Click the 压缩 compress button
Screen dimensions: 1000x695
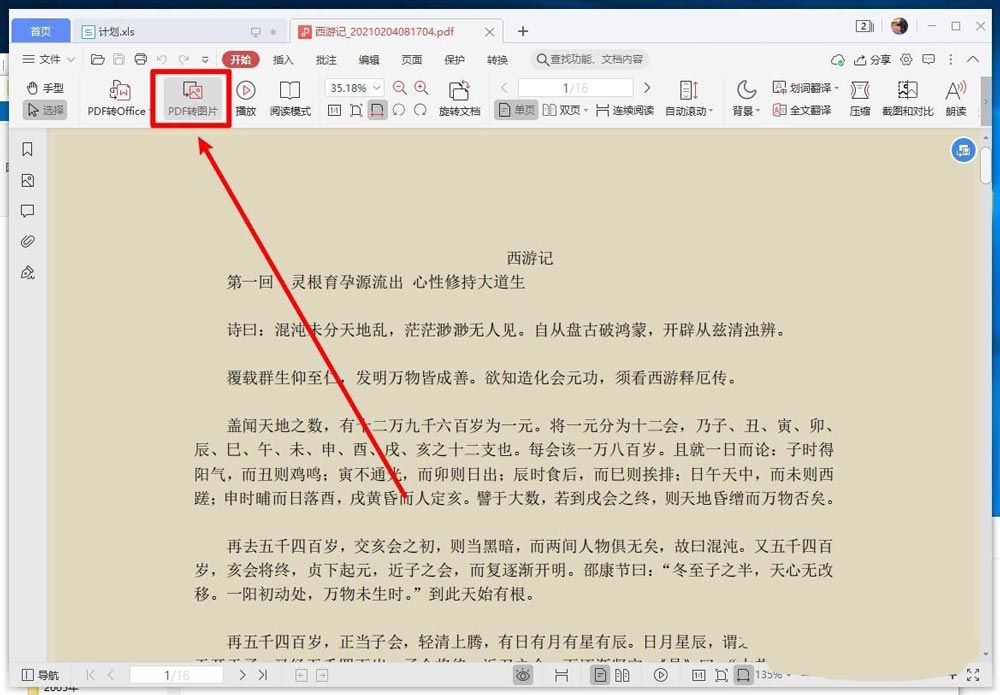860,98
